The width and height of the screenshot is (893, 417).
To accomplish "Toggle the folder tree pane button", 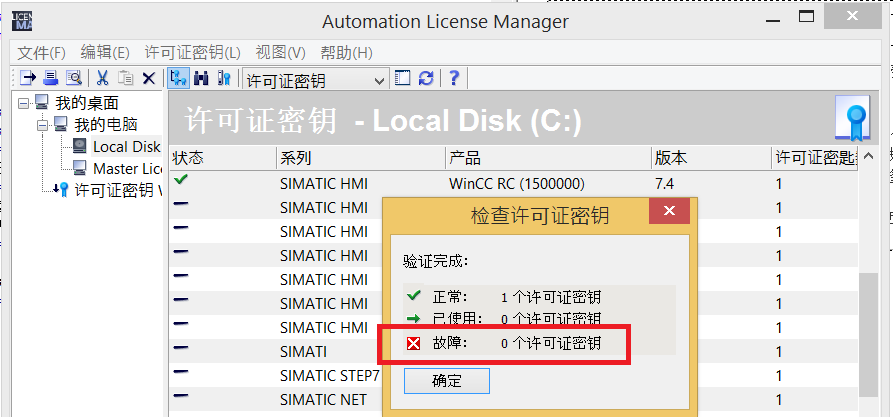I will pos(178,78).
